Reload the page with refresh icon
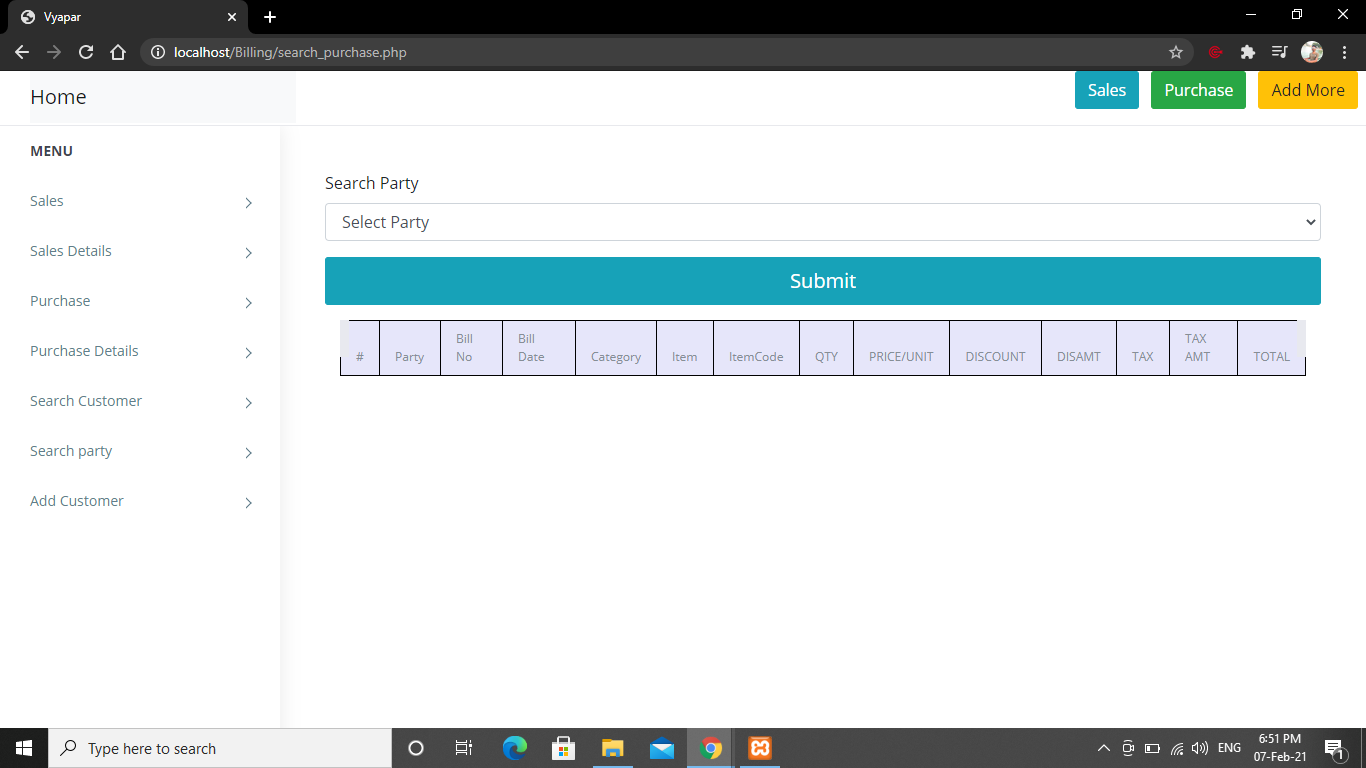The width and height of the screenshot is (1366, 768). coord(86,52)
